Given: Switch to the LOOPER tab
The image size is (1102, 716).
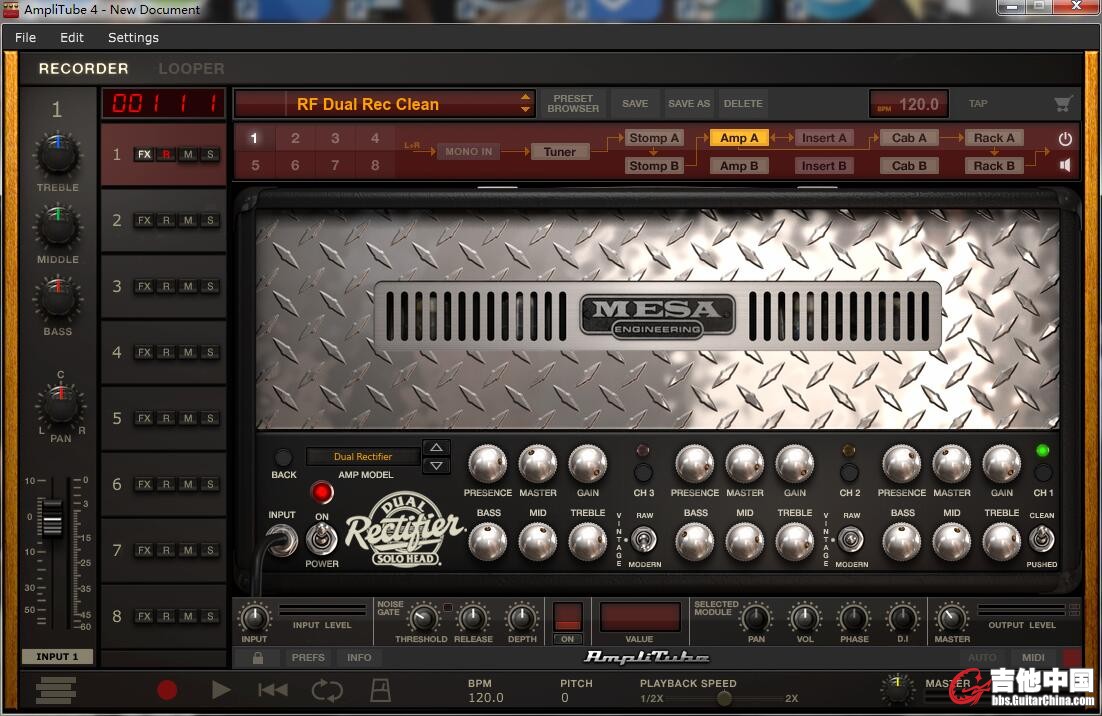Looking at the screenshot, I should click(x=191, y=69).
